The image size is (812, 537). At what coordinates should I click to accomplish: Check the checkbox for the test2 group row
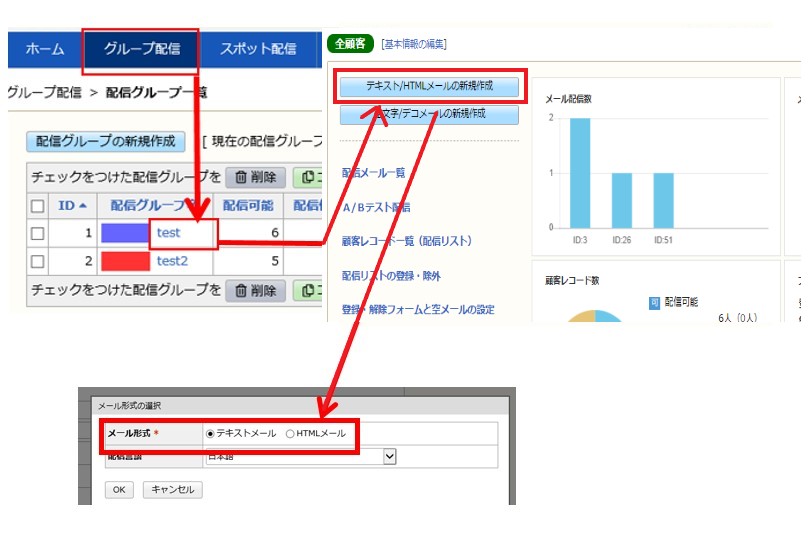pyautogui.click(x=37, y=262)
